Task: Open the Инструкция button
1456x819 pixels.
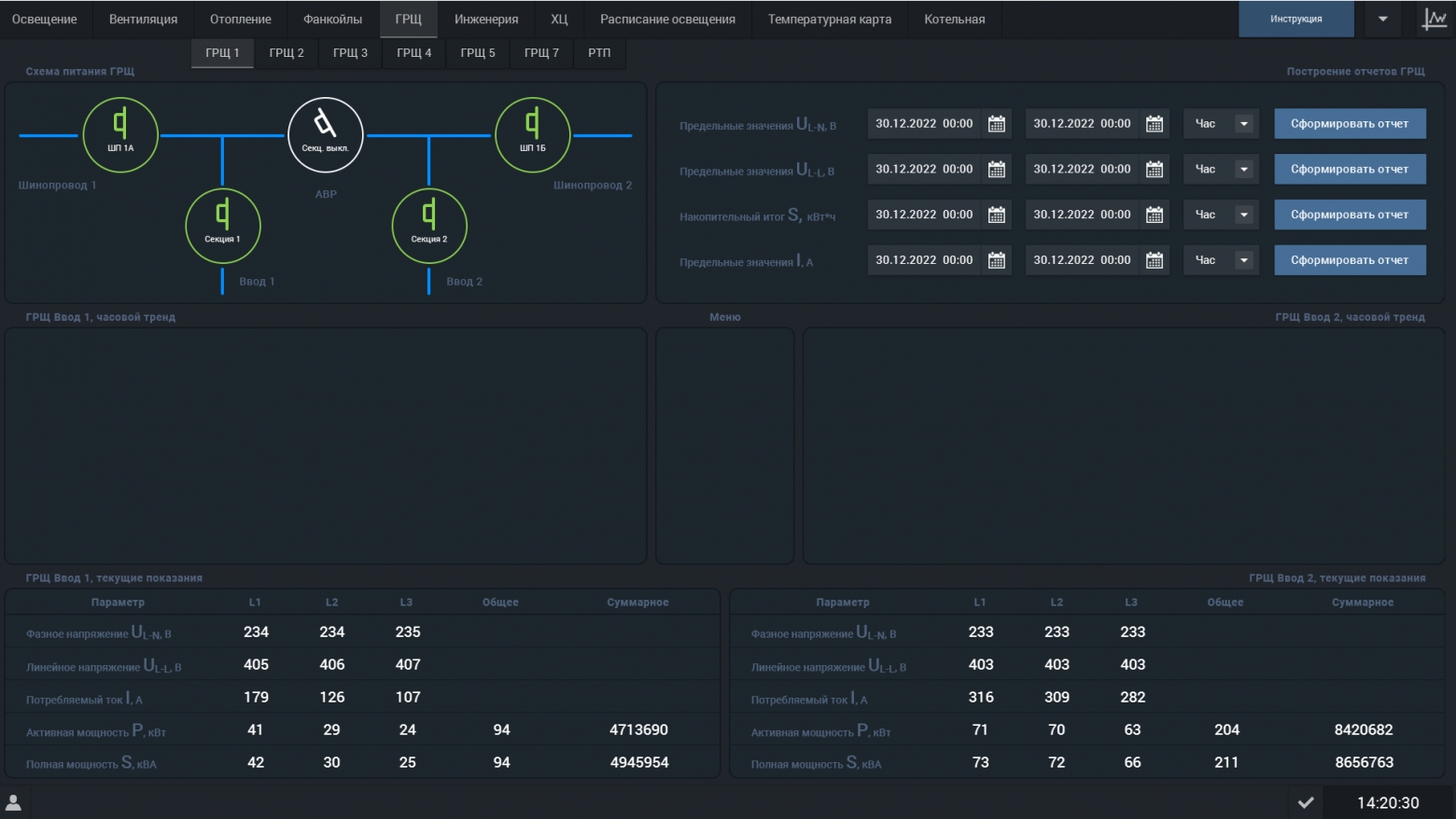Action: (1295, 19)
